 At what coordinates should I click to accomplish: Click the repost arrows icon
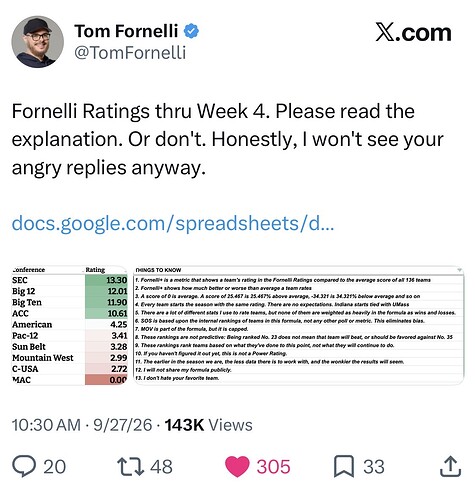[130, 466]
